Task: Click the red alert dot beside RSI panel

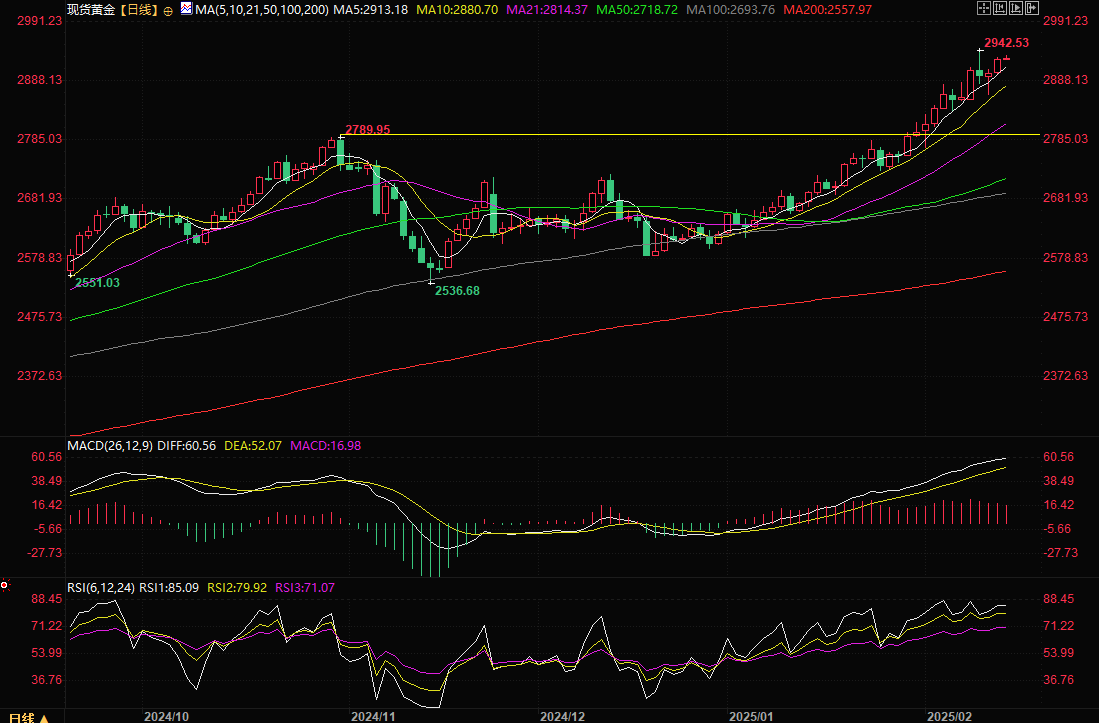Action: click(5, 585)
